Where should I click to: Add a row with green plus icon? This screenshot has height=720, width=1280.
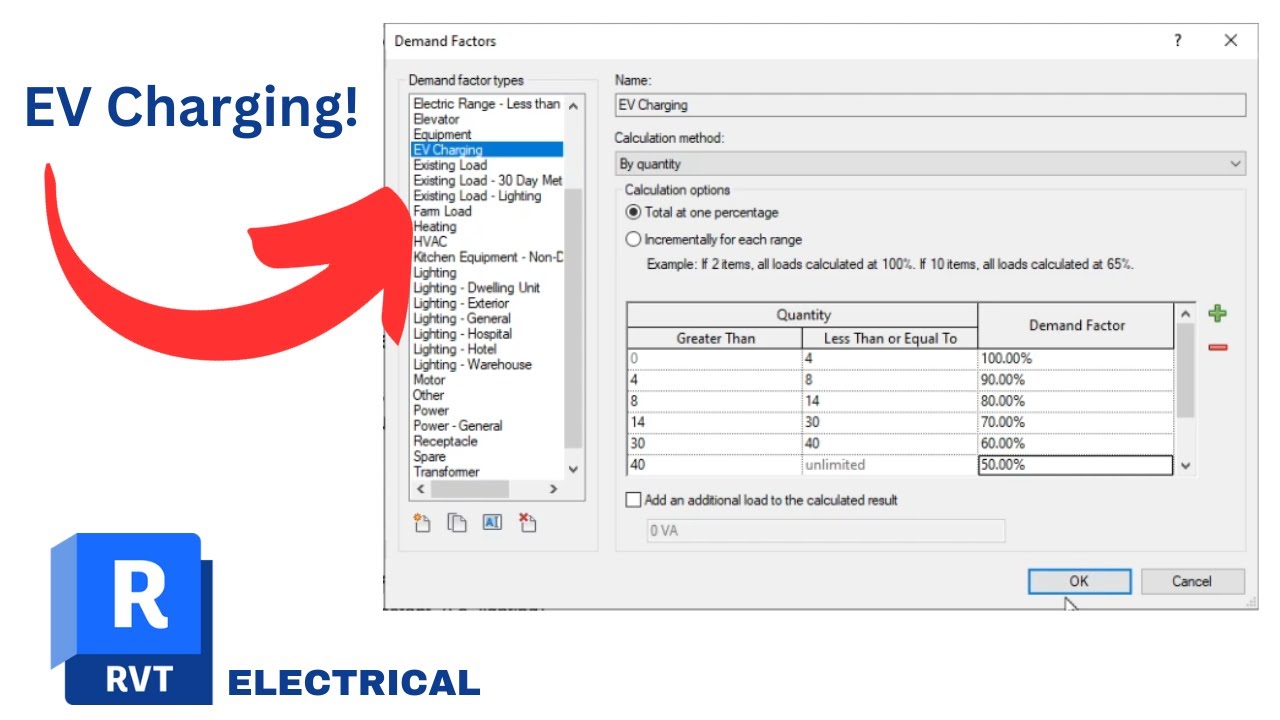1217,314
